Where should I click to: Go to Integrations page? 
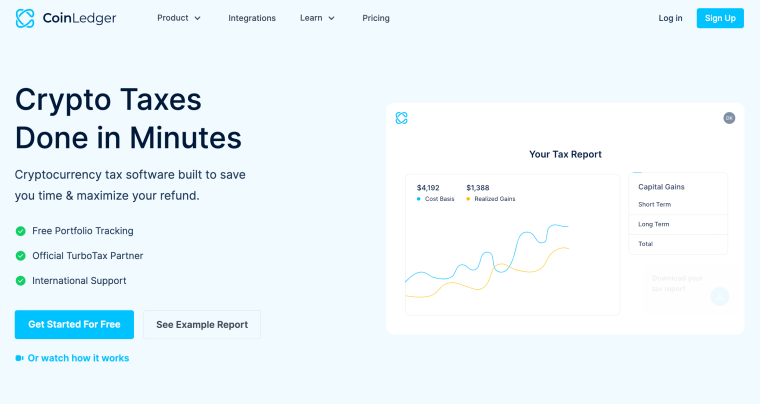[x=252, y=18]
